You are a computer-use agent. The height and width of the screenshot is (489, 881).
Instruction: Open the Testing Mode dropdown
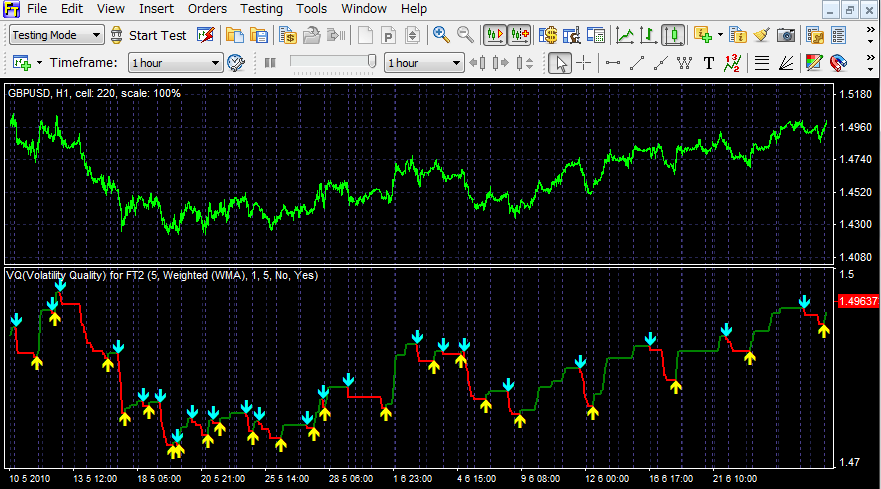coord(57,35)
